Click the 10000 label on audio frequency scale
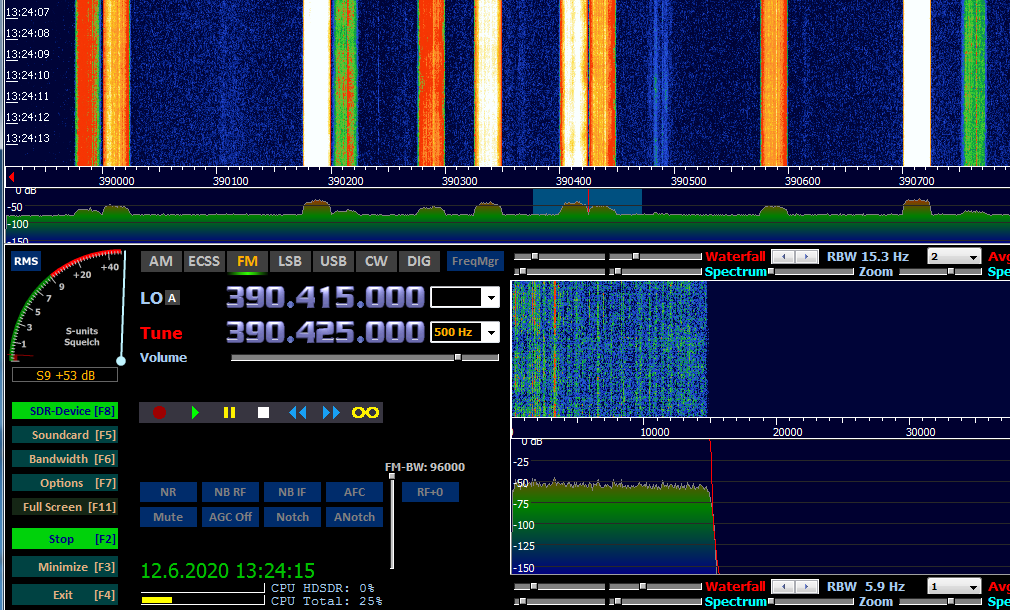Viewport: 1010px width, 610px height. [655, 432]
